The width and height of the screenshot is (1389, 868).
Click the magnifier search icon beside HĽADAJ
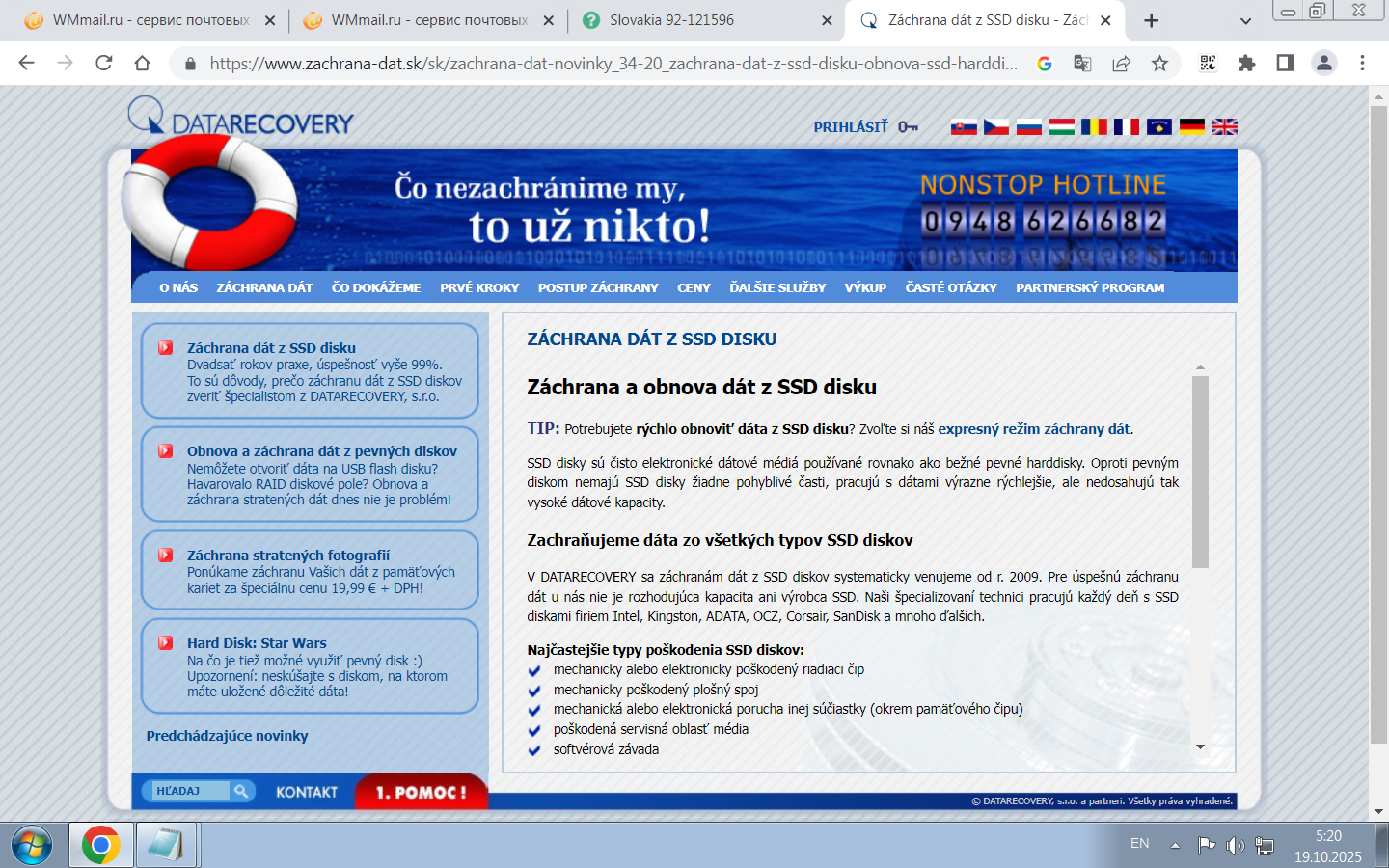(x=241, y=791)
